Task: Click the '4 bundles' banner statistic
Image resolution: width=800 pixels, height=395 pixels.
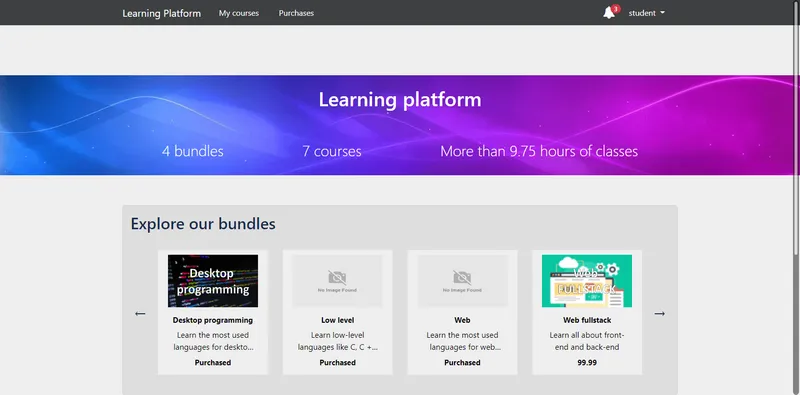Action: (192, 152)
